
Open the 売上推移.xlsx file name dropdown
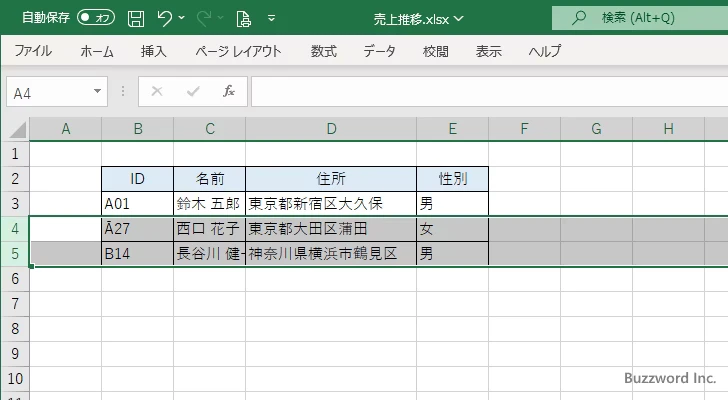click(x=459, y=19)
